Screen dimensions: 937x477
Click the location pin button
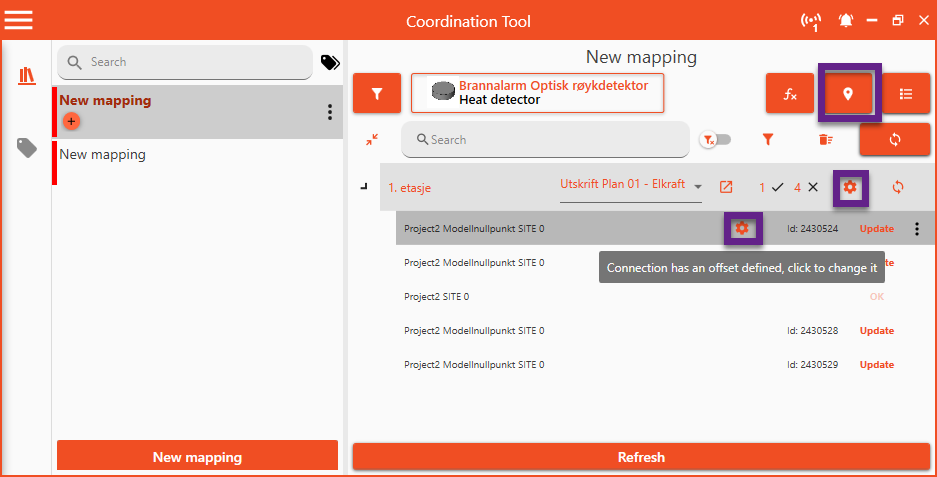849,94
